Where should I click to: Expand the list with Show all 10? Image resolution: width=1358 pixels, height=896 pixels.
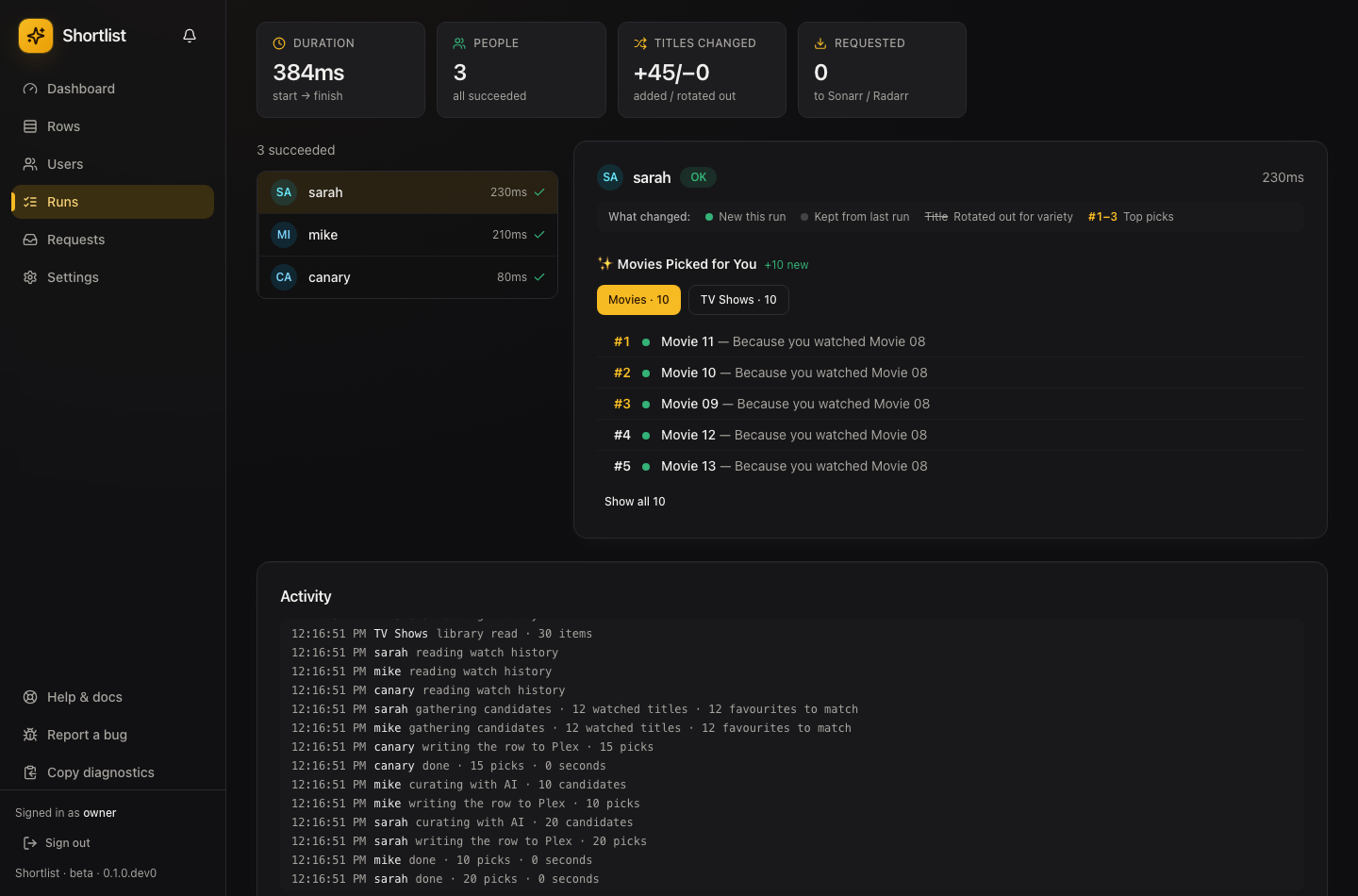pyautogui.click(x=635, y=502)
